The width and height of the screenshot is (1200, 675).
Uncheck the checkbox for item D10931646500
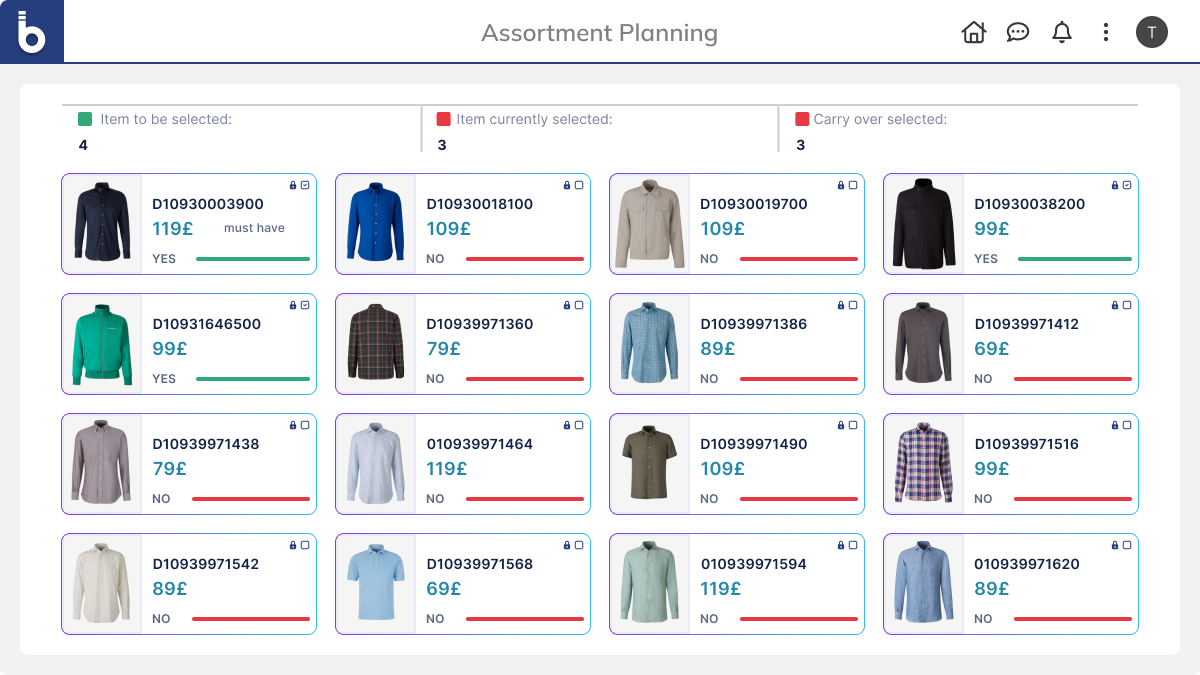coord(305,305)
